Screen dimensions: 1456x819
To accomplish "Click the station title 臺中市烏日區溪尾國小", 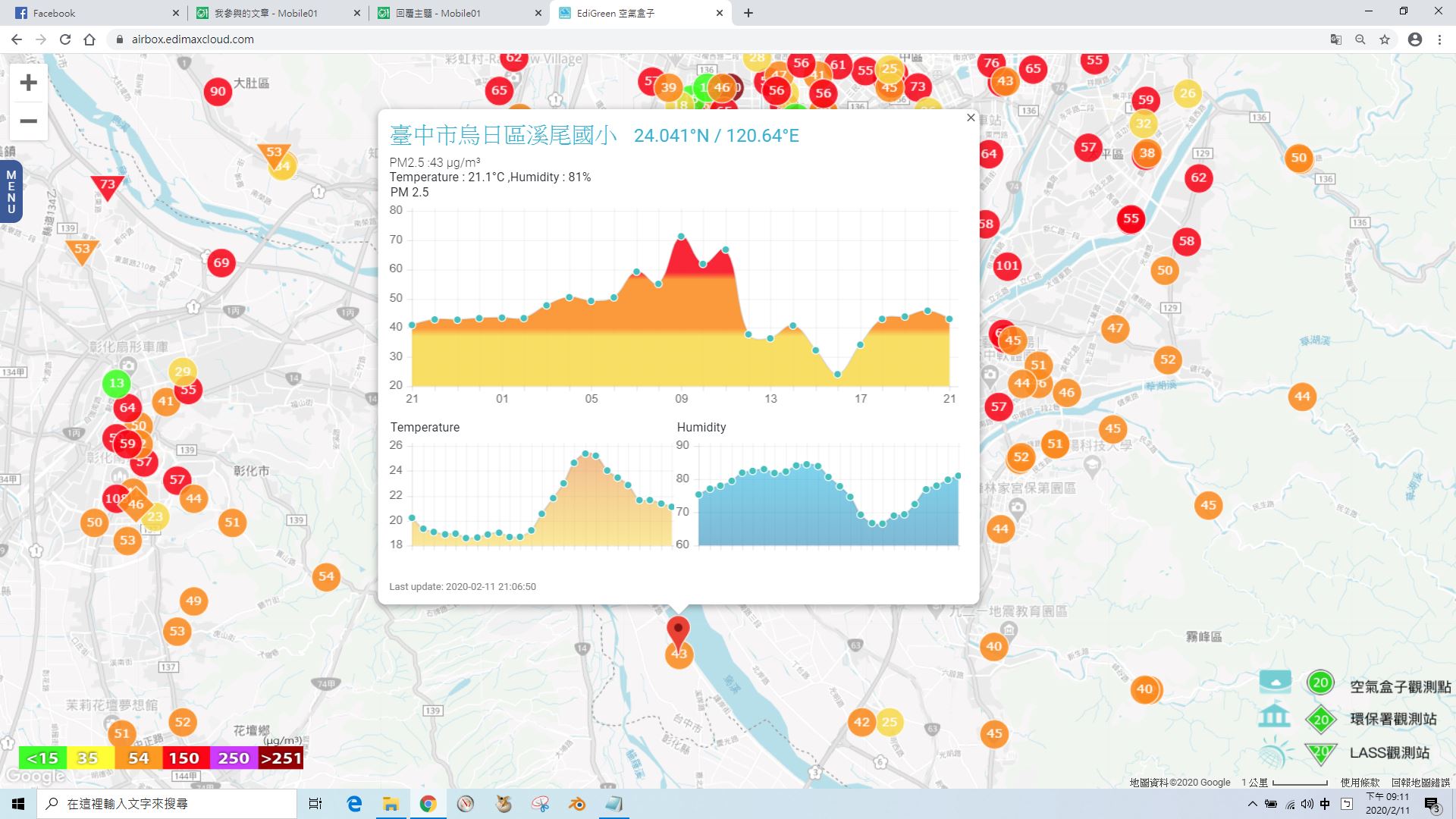I will point(504,135).
